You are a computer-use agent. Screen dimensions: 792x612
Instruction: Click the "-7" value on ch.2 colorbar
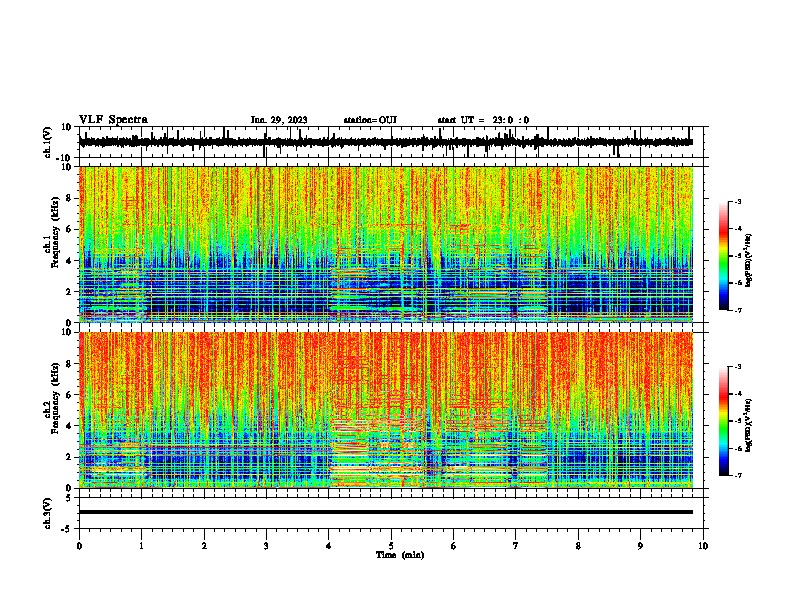tap(738, 475)
